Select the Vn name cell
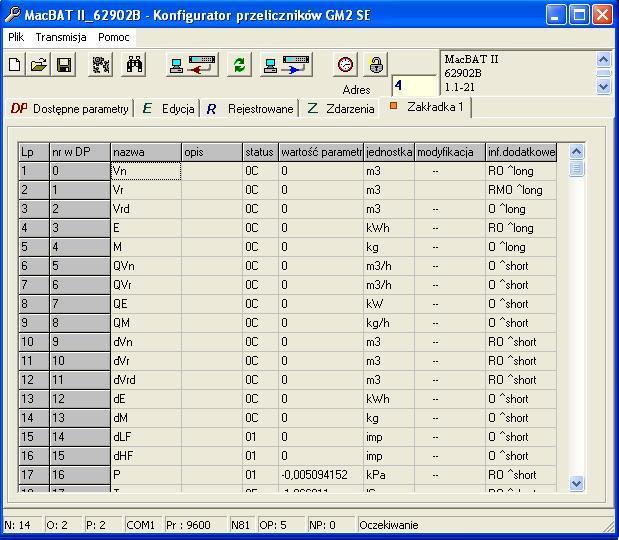Screen dimensions: 619x540 (x=146, y=171)
